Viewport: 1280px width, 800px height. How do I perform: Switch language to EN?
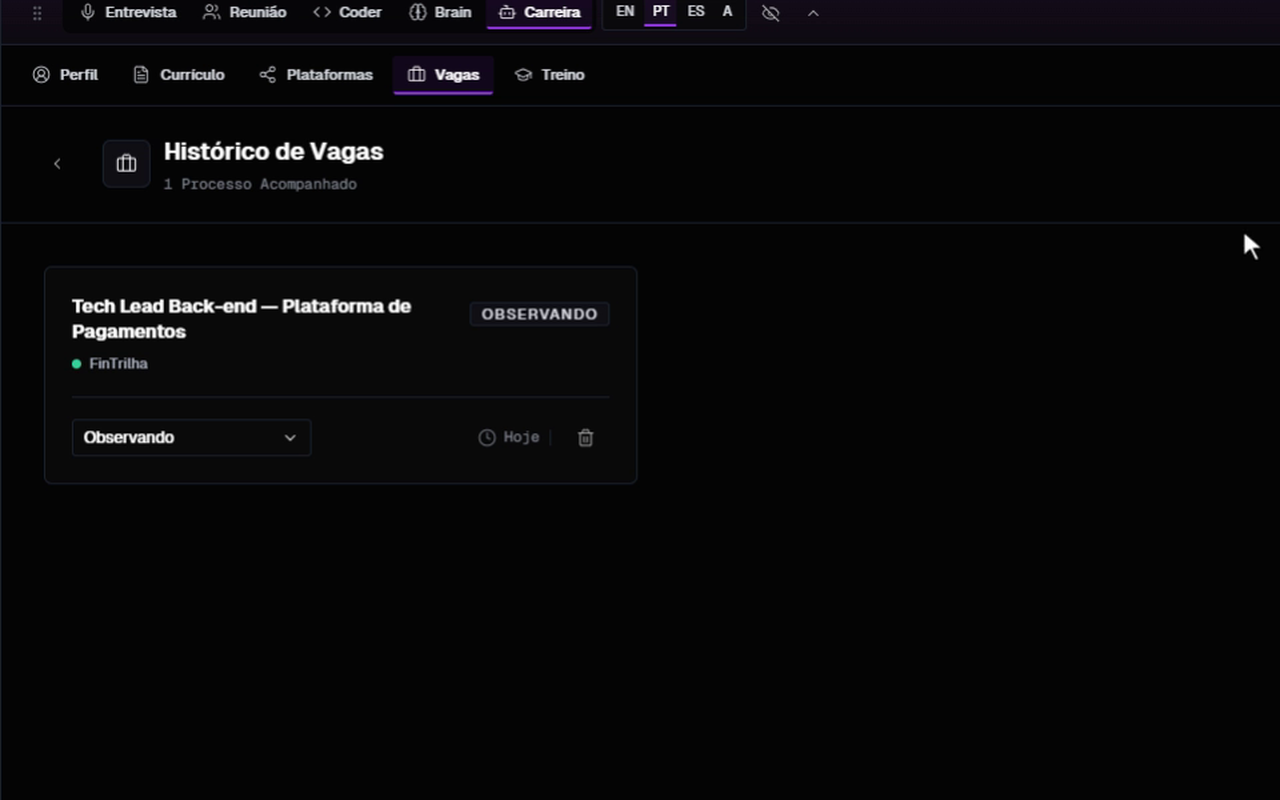625,12
